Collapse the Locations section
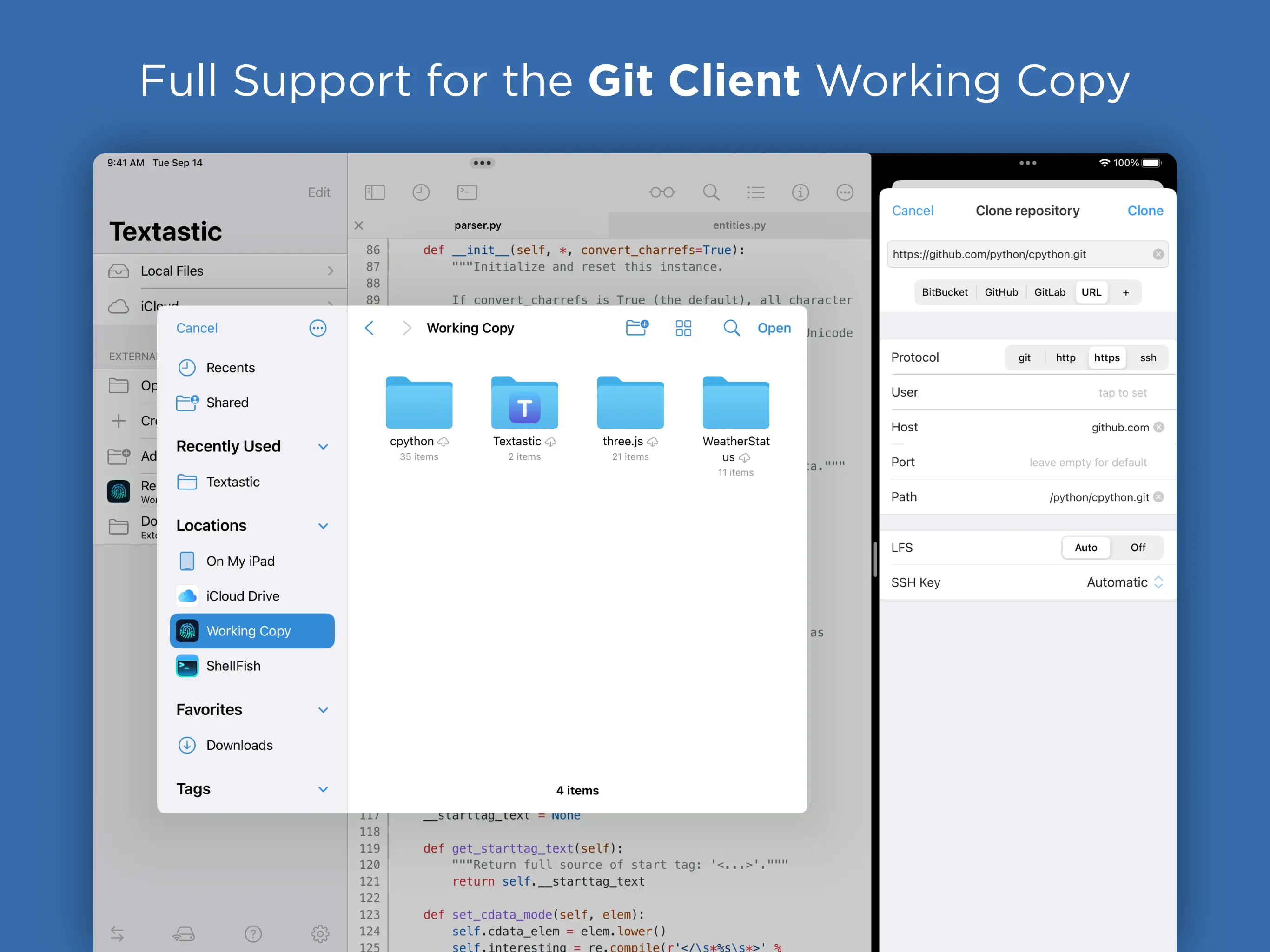 pyautogui.click(x=323, y=526)
